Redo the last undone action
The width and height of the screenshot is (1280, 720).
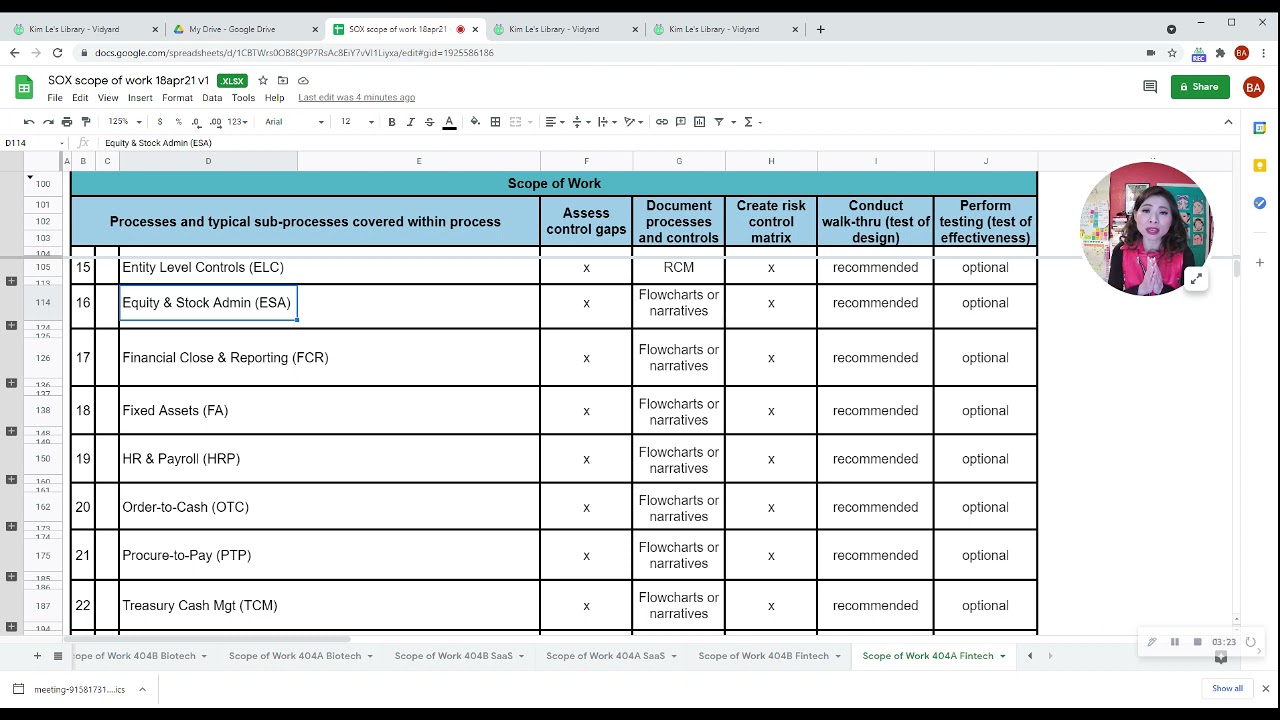coord(48,122)
